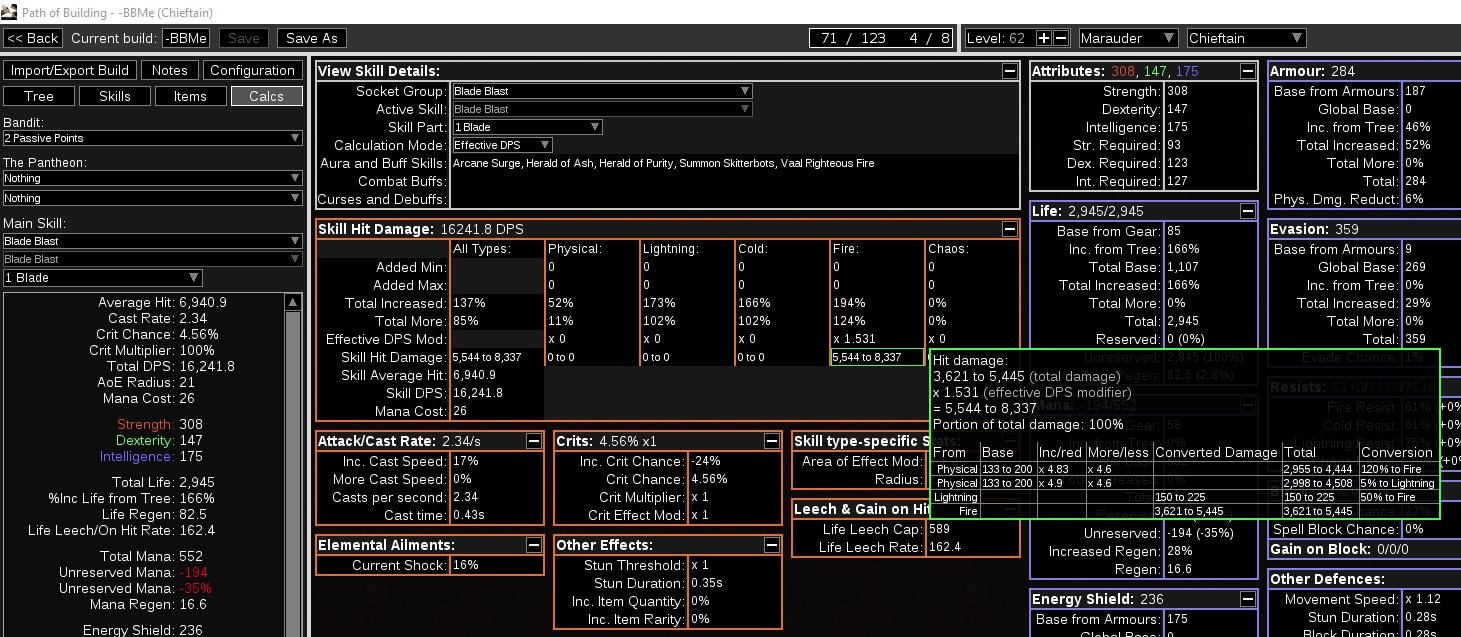Screen dimensions: 1461x637
Task: Open the Marauder class dropdown
Action: tap(1128, 38)
